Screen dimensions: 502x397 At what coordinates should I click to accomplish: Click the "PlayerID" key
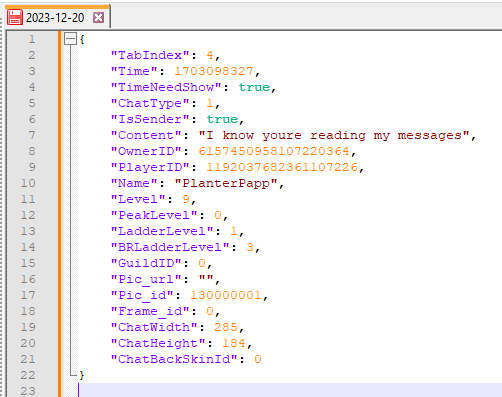[150, 167]
